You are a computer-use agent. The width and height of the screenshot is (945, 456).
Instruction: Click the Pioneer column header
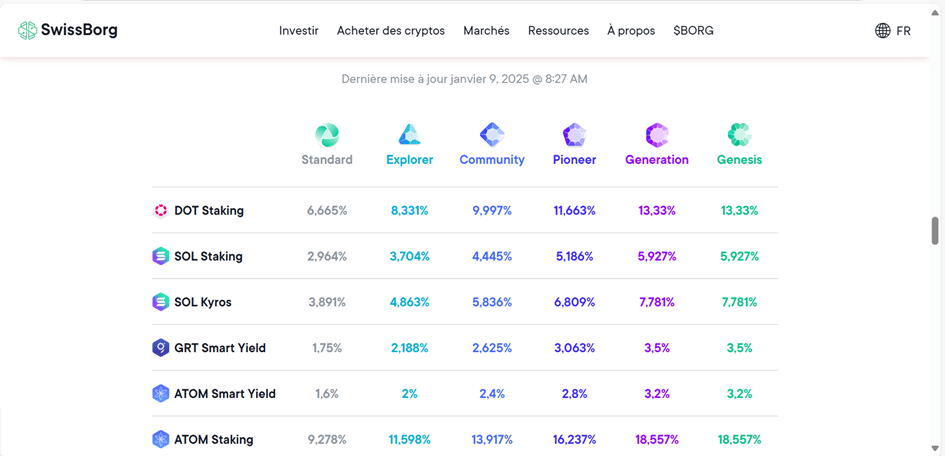point(574,160)
